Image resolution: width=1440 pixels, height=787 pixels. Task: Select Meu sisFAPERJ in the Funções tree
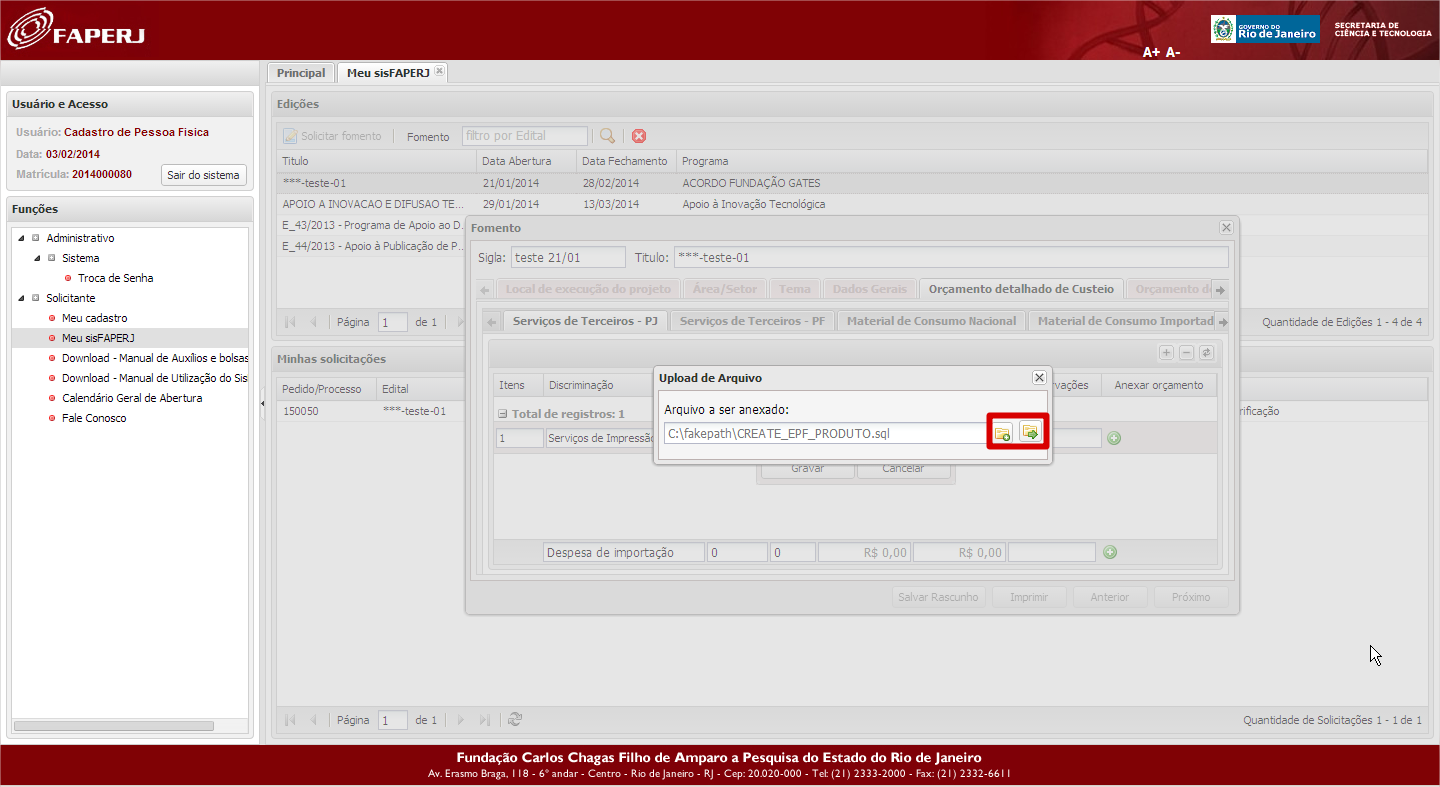(x=98, y=338)
